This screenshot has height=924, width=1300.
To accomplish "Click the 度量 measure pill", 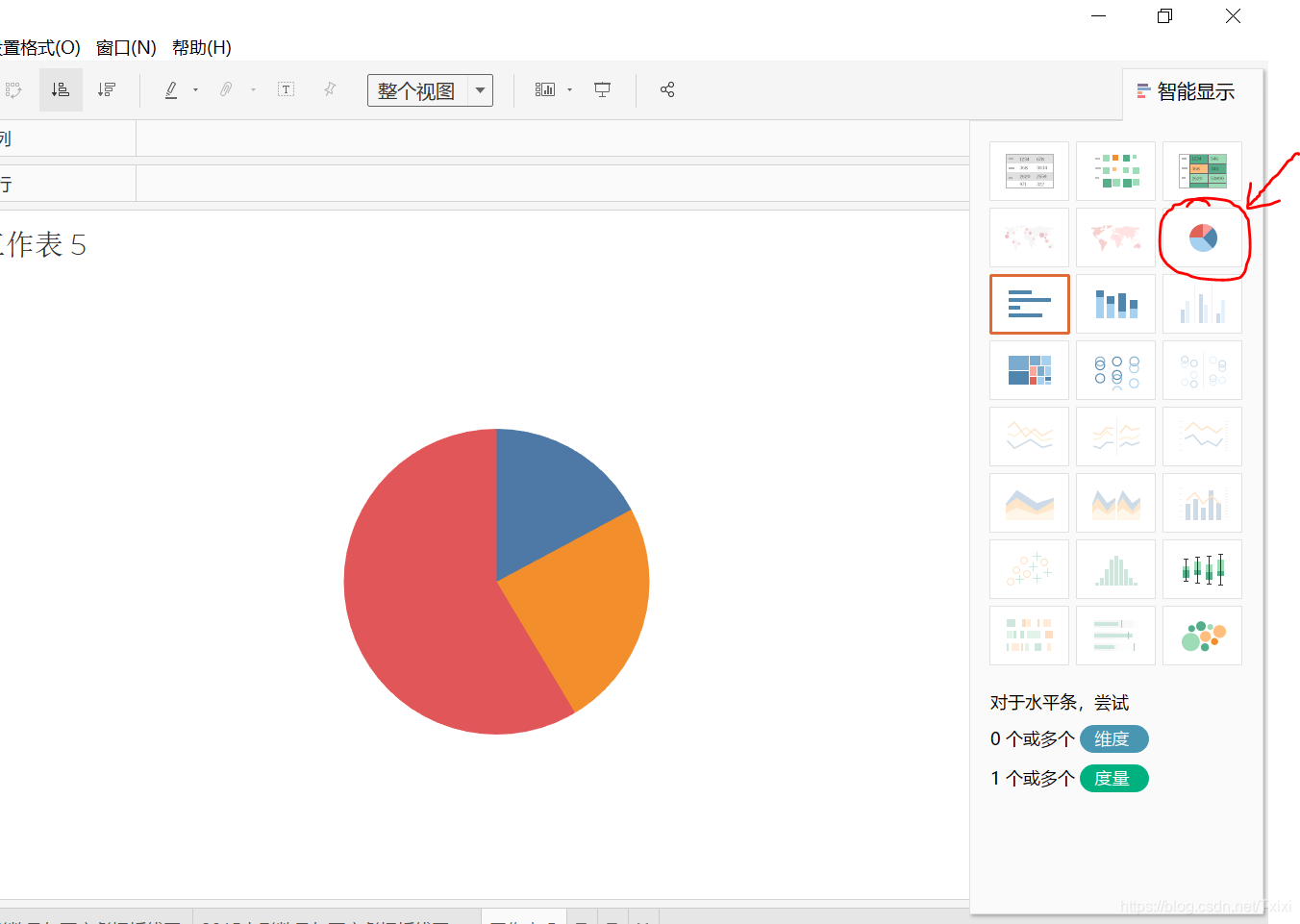I will tap(1114, 779).
